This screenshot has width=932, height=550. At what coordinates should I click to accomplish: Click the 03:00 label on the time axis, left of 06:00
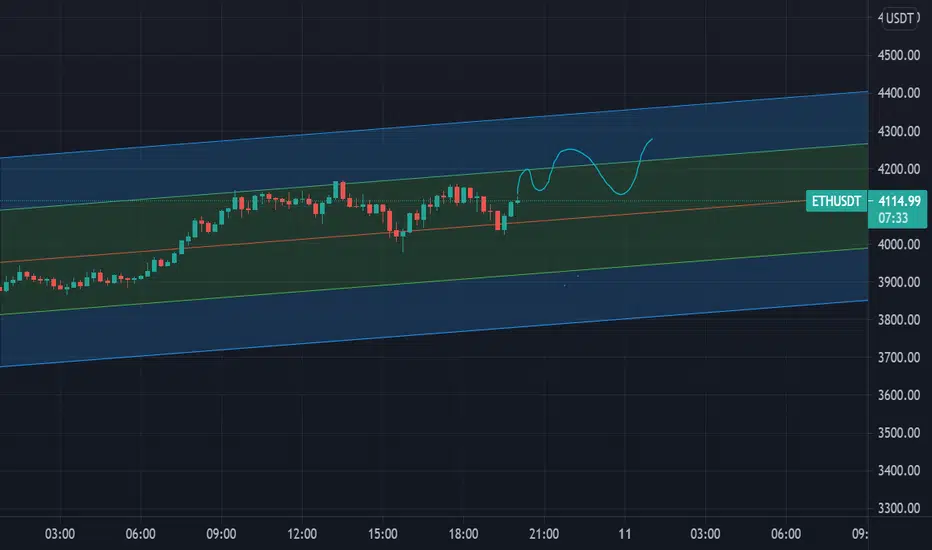(60, 534)
